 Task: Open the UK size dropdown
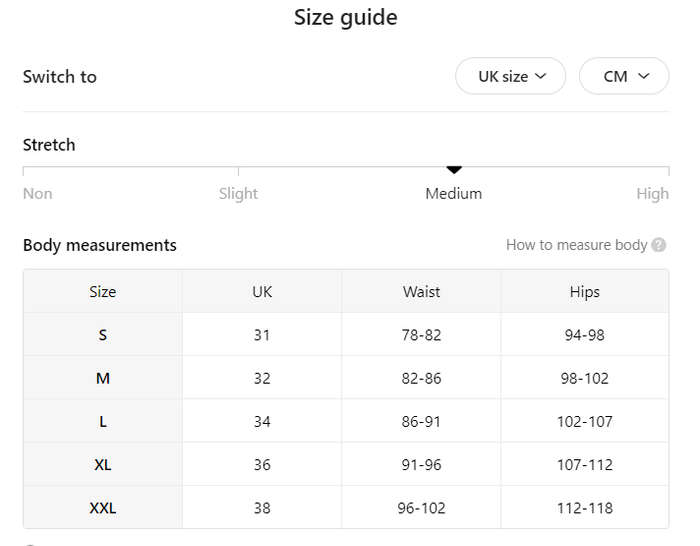click(510, 76)
